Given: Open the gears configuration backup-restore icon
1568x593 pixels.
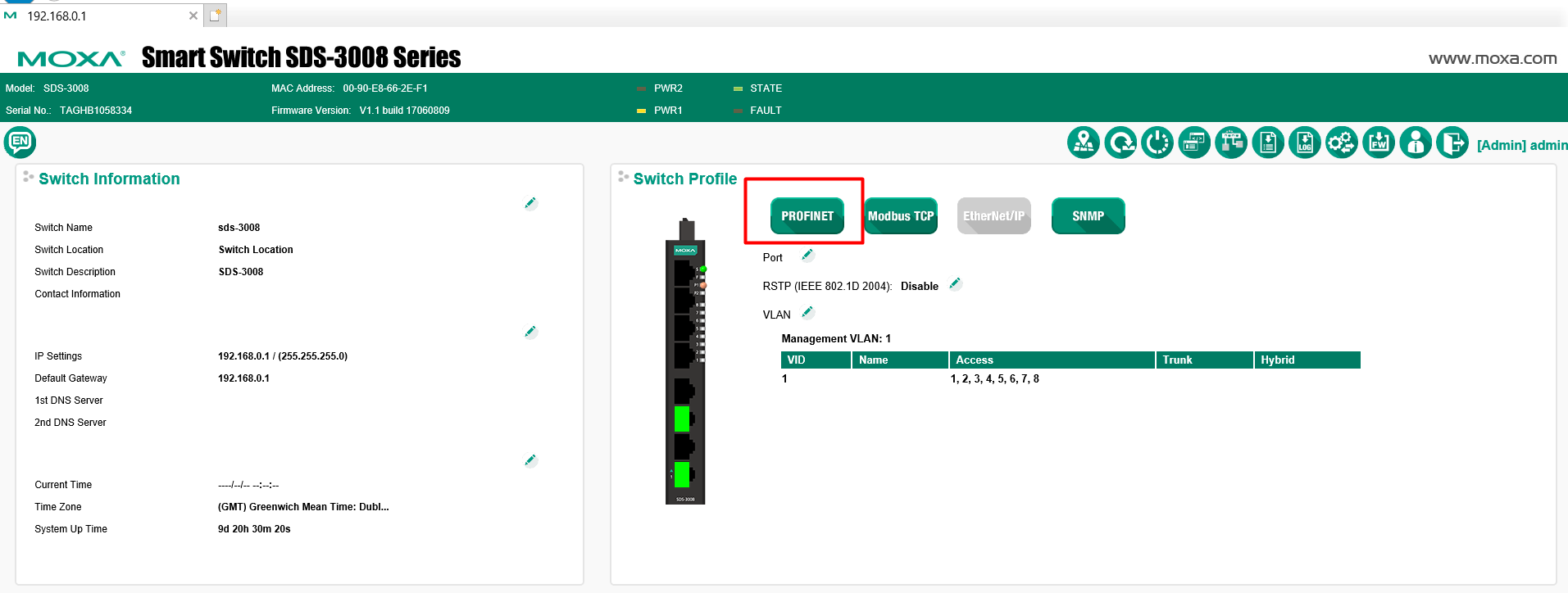Looking at the screenshot, I should point(1342,143).
